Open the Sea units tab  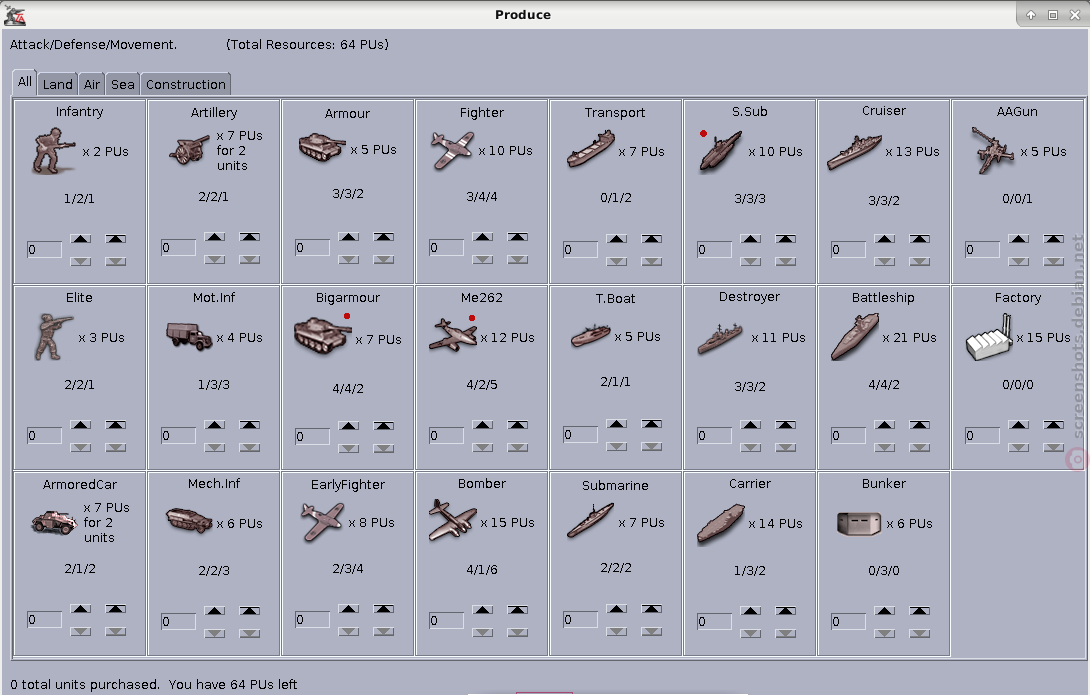pyautogui.click(x=122, y=84)
